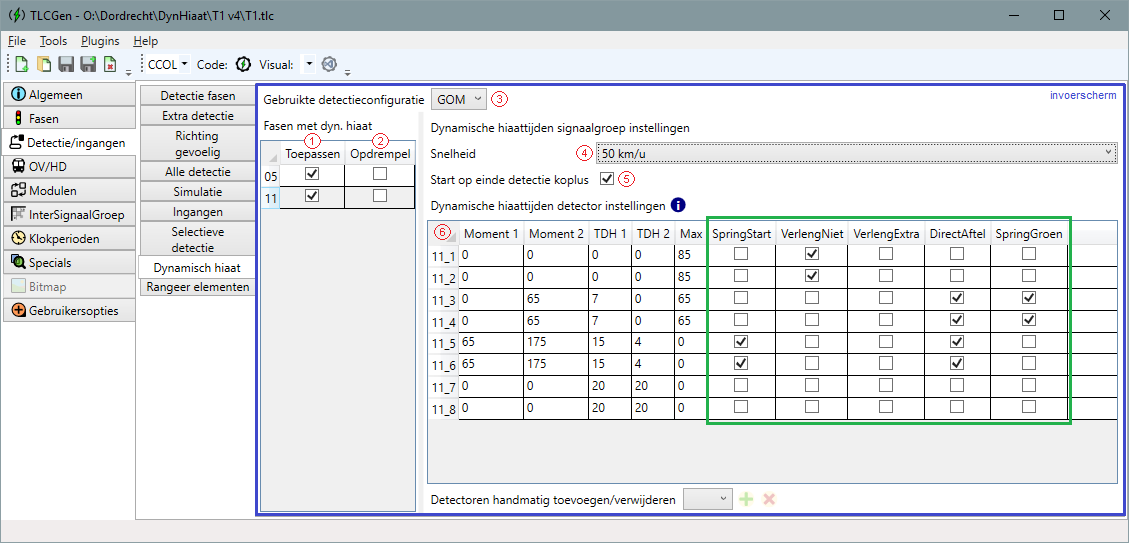Open the Rangeer elementen subtab
1129x543 pixels.
click(197, 287)
